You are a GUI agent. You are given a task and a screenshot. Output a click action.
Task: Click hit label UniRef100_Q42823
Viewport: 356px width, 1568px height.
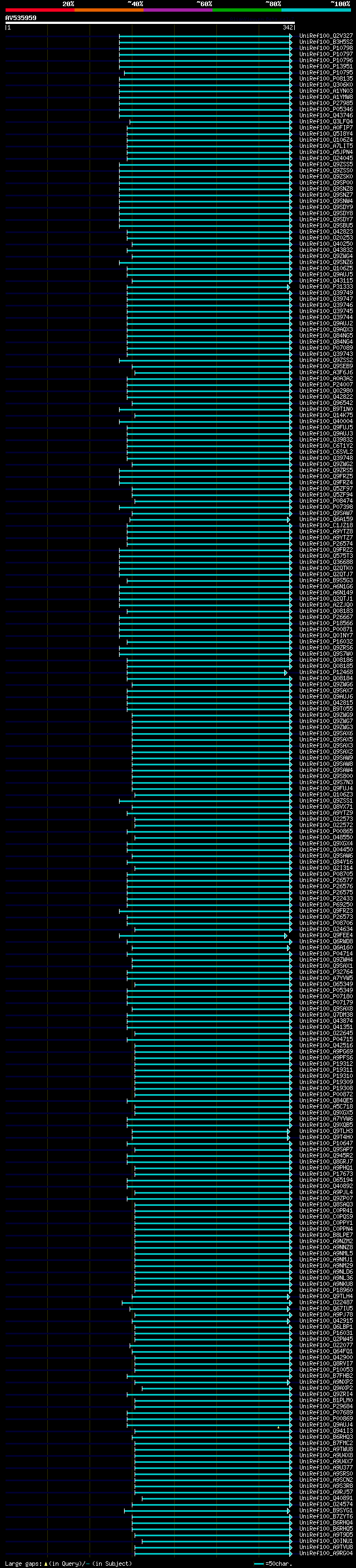[326, 231]
